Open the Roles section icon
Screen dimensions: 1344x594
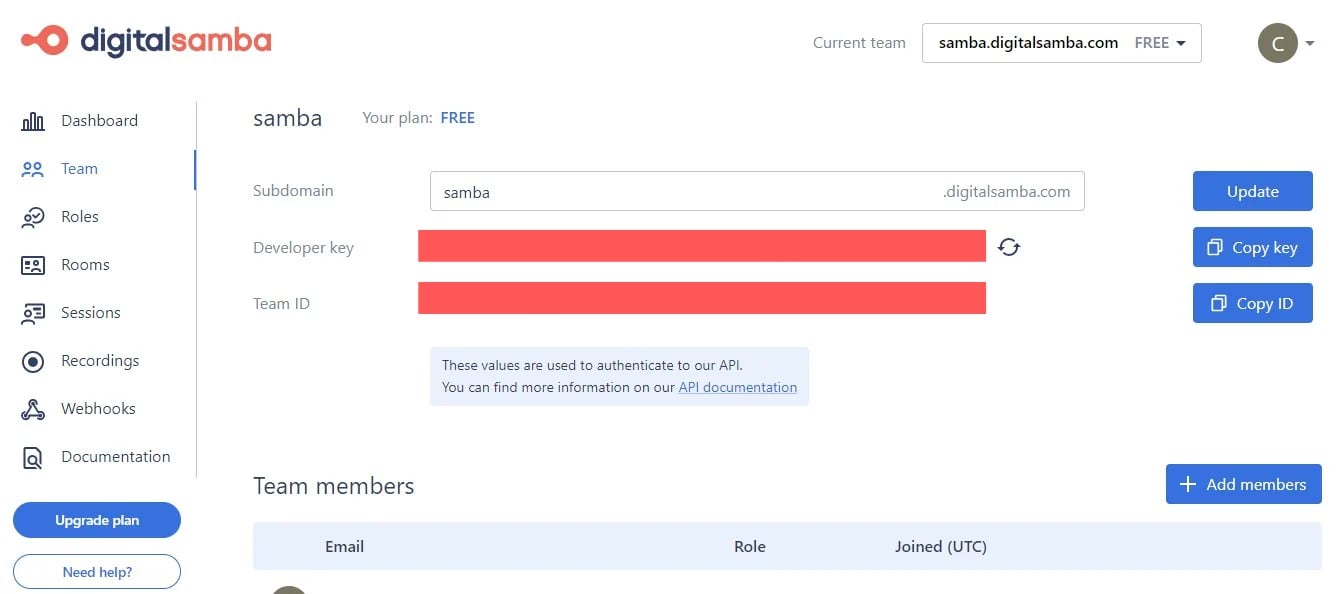(33, 216)
